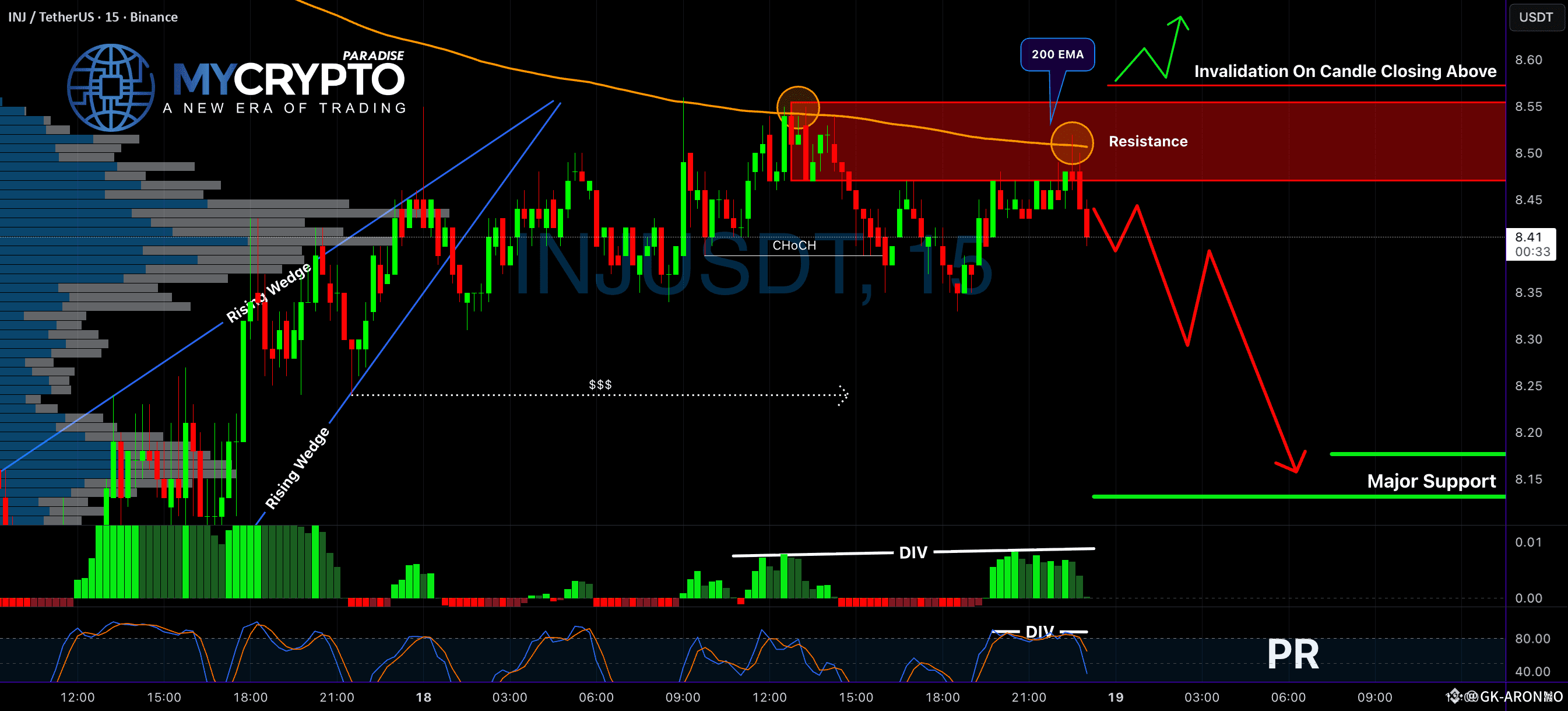
Task: Click the 8.60 price axis label
Action: pos(1528,59)
